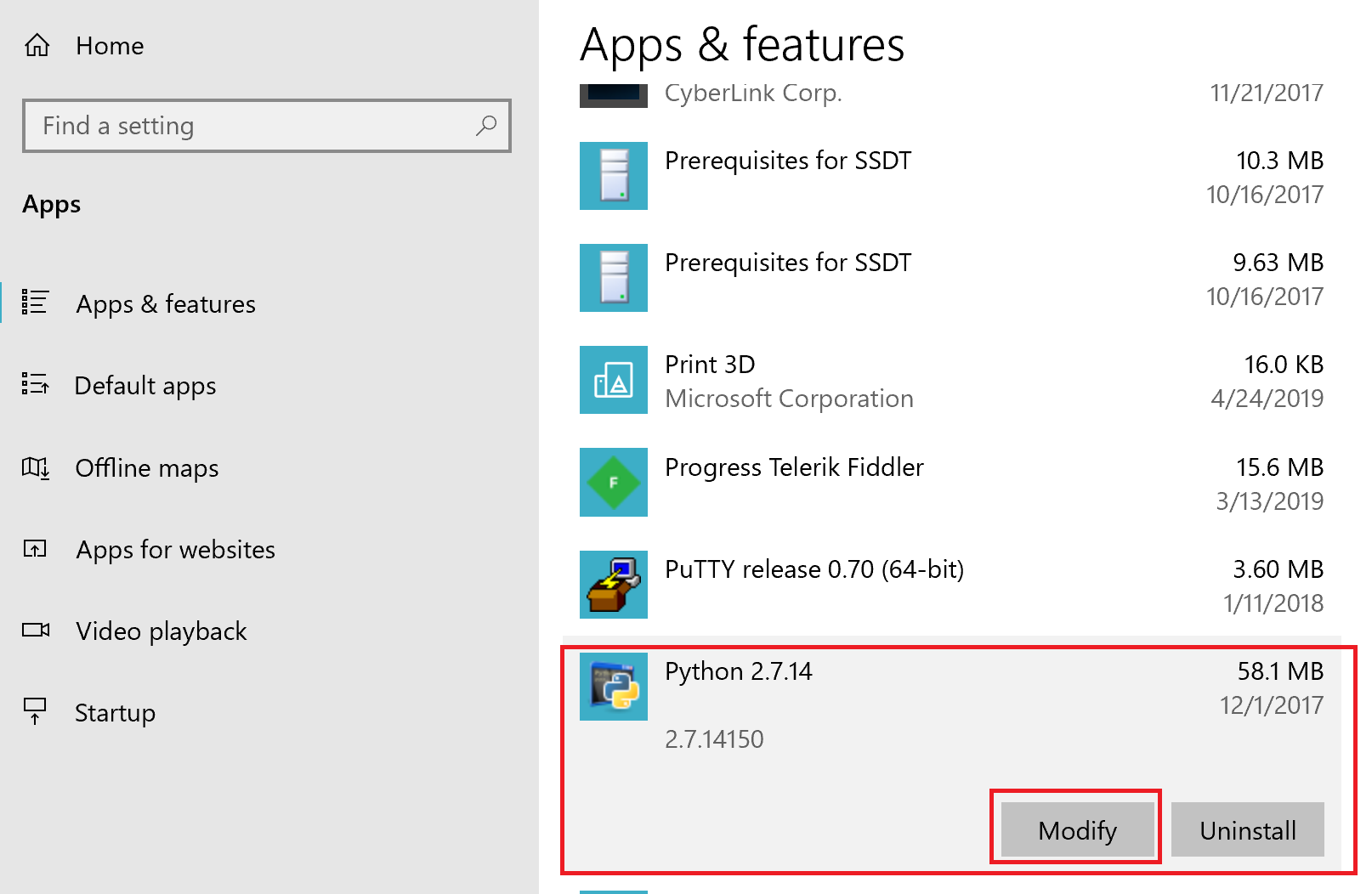Click the 12/1/2017 install date
1372x894 pixels.
pos(1272,705)
